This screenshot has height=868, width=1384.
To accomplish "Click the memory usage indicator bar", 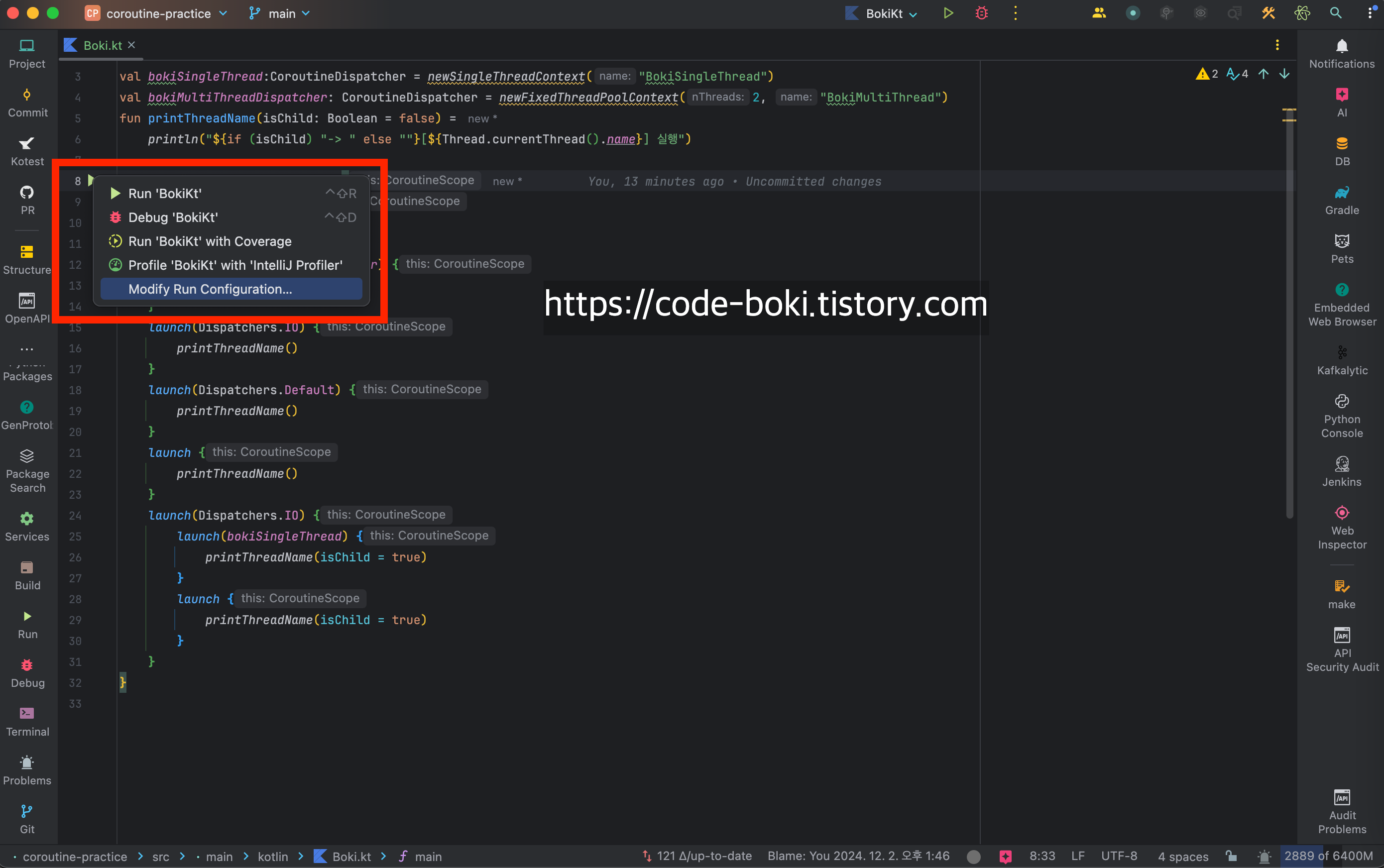I will pyautogui.click(x=1328, y=856).
